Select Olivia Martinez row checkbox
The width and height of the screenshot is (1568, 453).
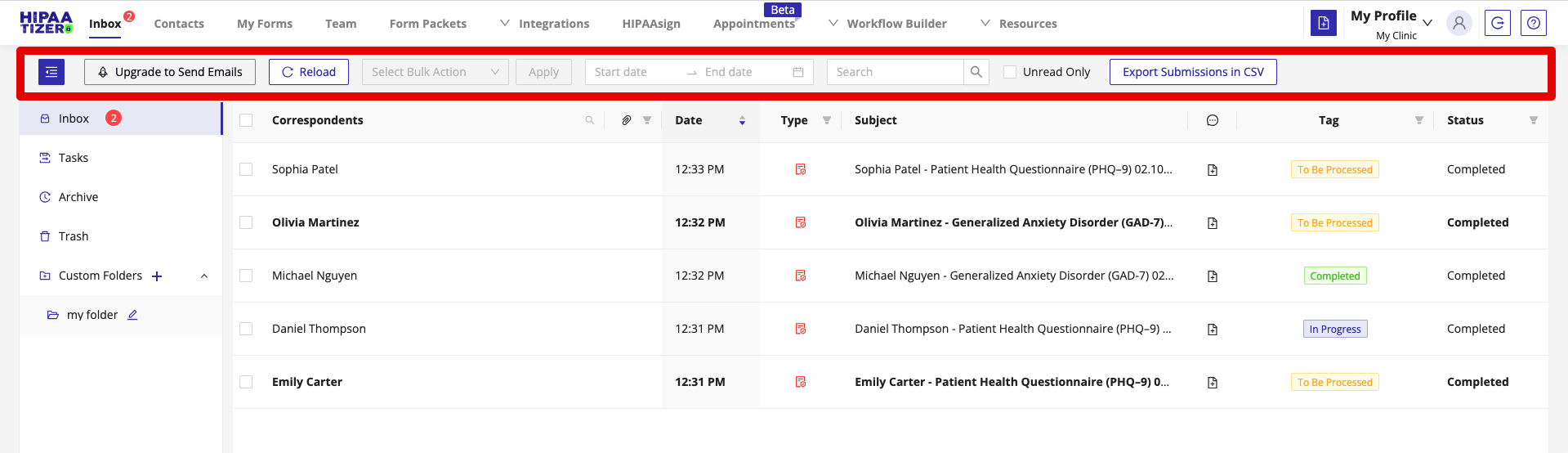pyautogui.click(x=246, y=222)
